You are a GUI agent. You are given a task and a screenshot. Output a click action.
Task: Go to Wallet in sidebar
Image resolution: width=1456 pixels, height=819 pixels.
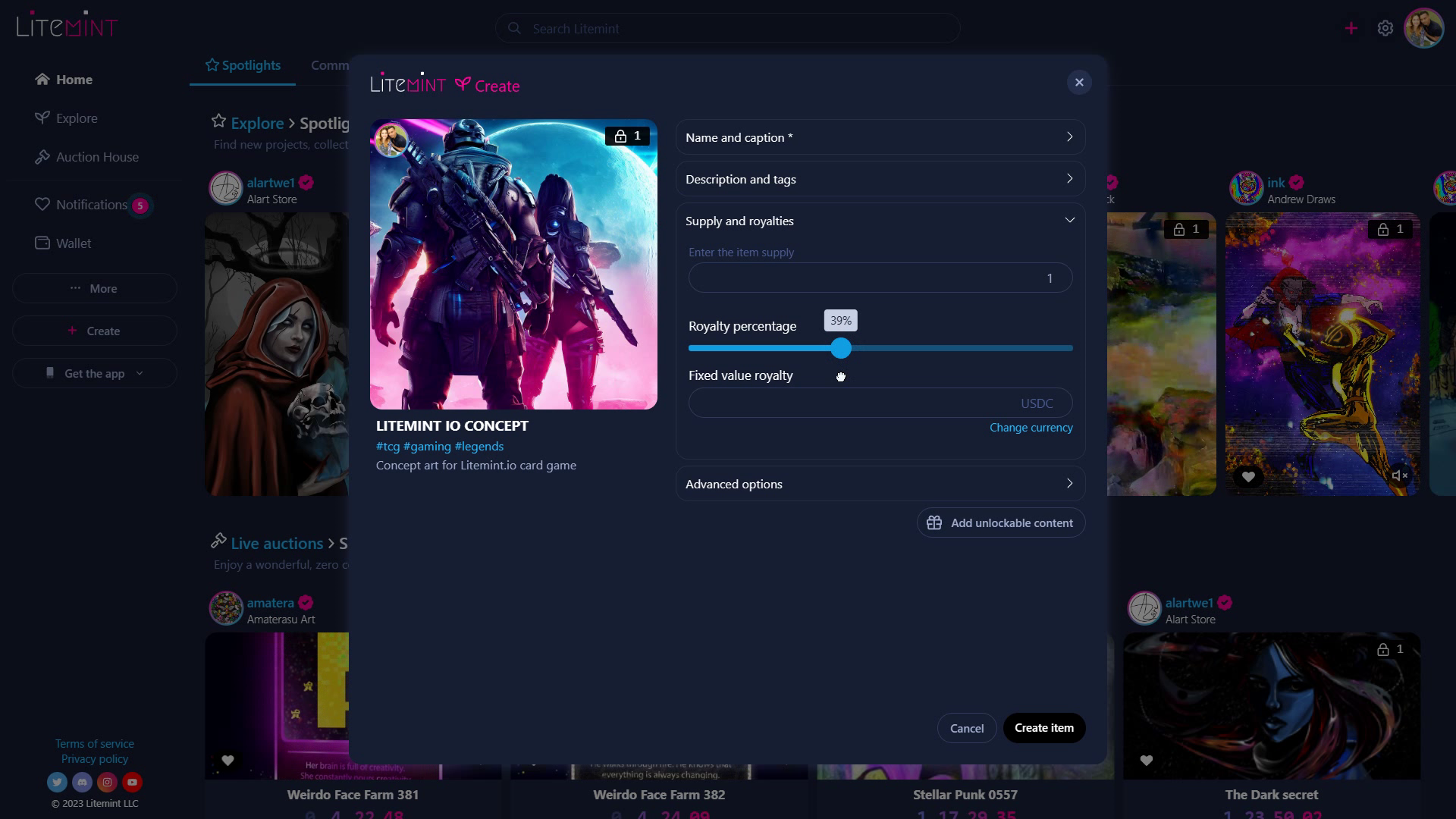click(x=74, y=243)
